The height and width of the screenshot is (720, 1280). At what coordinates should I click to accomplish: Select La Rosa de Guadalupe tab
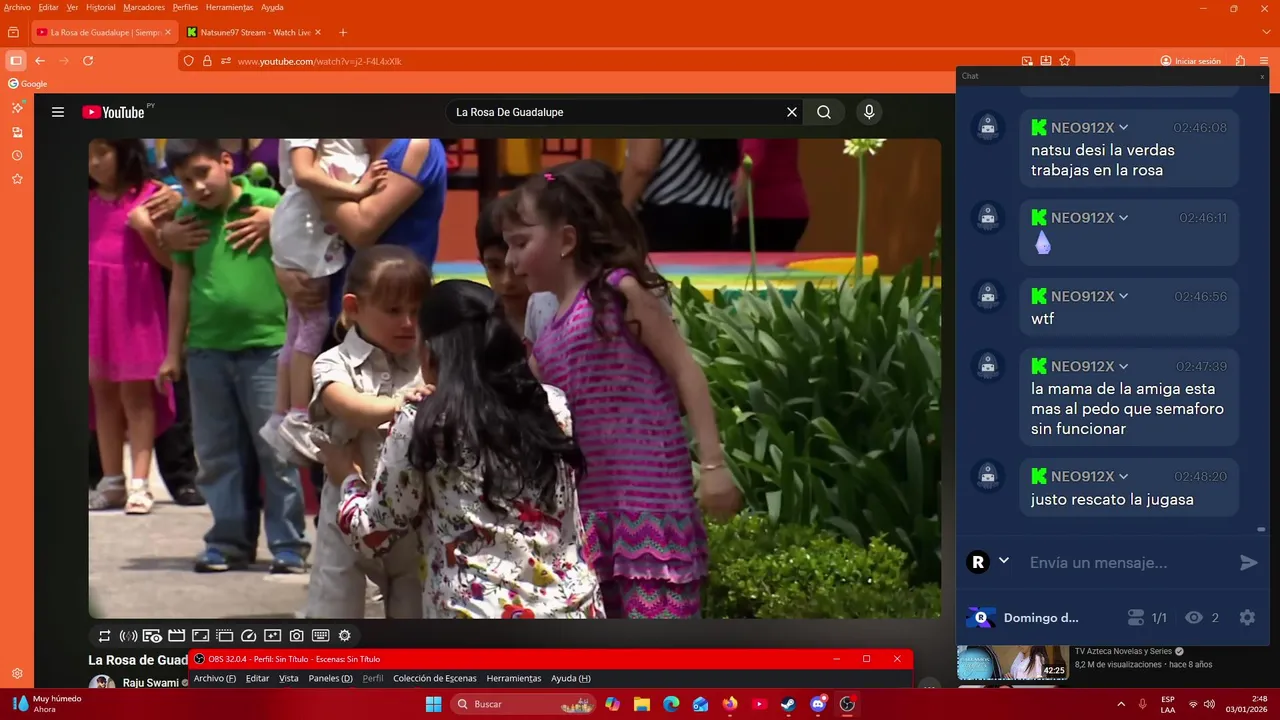[x=104, y=32]
